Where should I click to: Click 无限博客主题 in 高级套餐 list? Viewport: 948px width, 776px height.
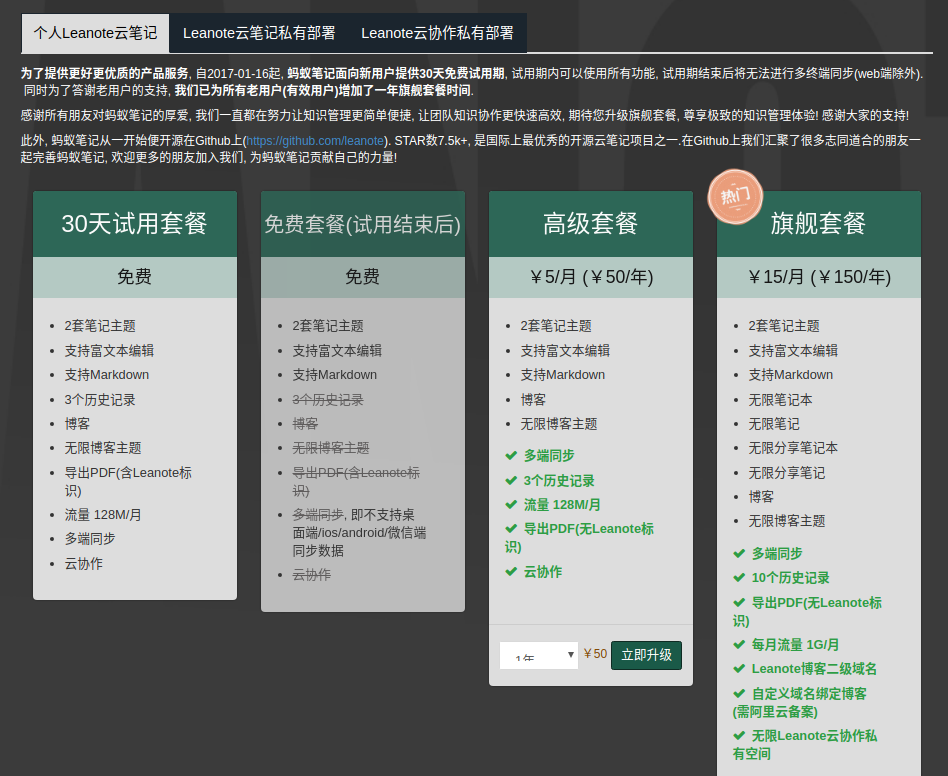559,424
